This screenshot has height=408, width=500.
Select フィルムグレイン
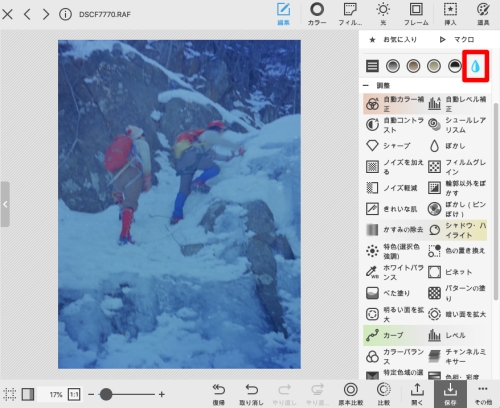pyautogui.click(x=457, y=167)
